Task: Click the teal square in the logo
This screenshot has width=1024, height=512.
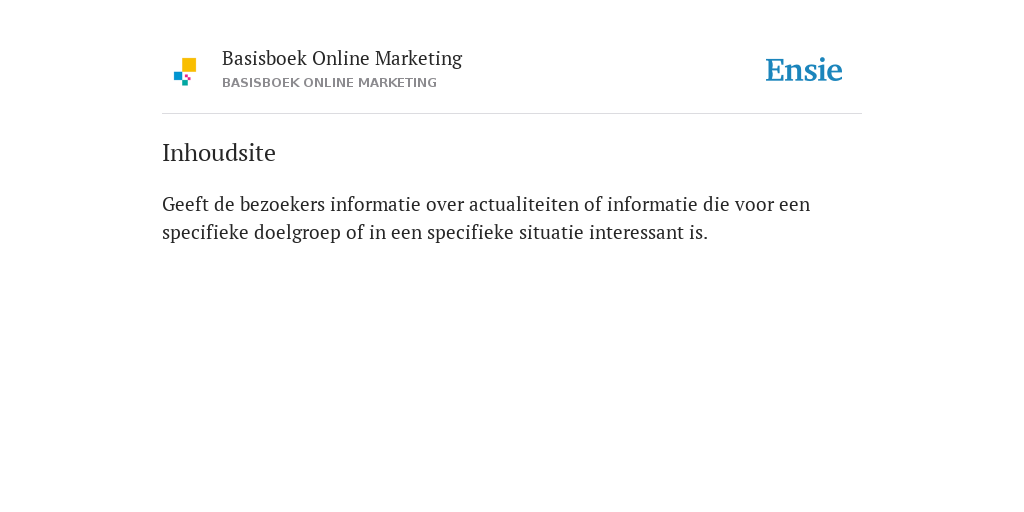Action: click(x=185, y=83)
